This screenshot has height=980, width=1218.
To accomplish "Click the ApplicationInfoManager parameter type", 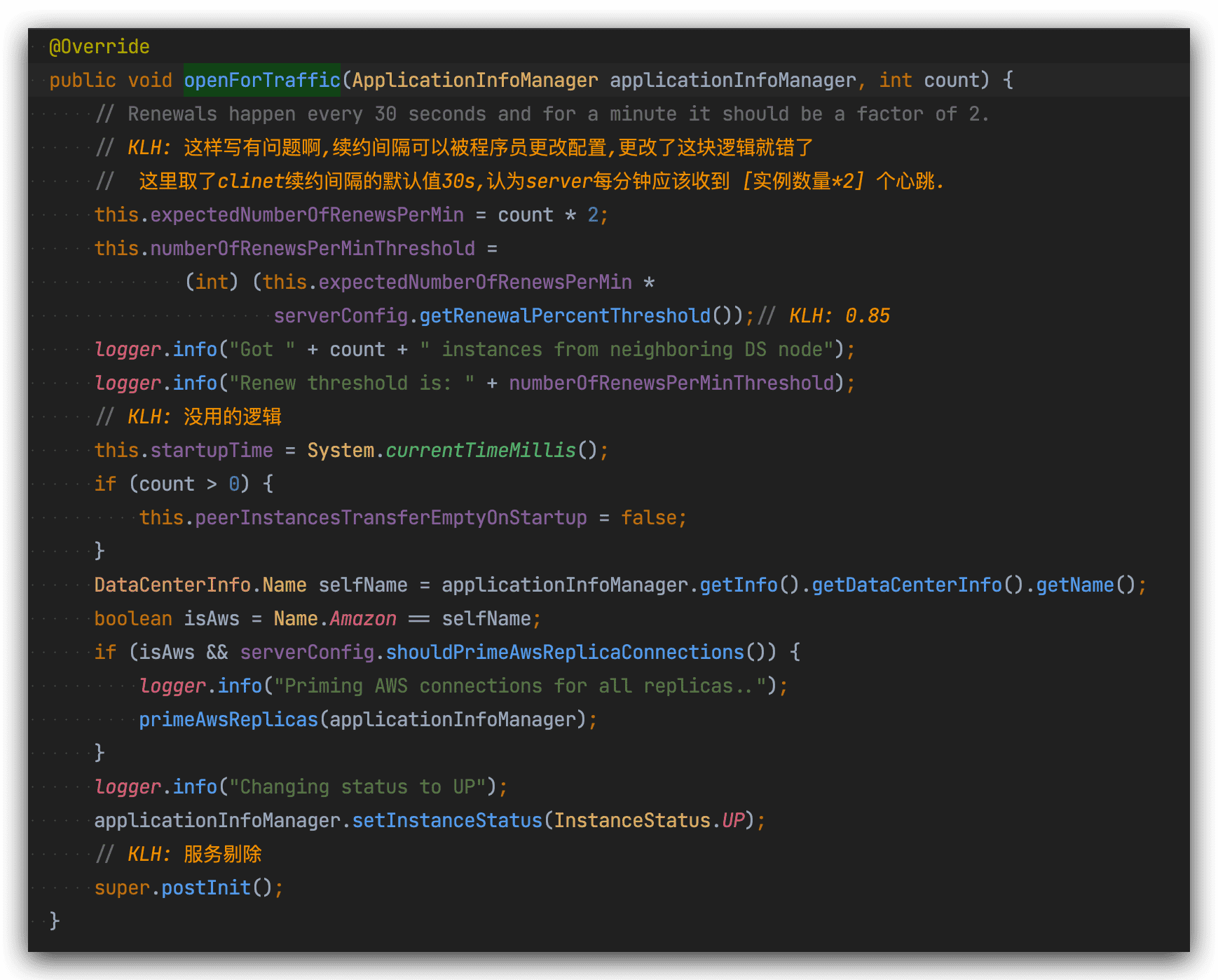I will pos(475,80).
